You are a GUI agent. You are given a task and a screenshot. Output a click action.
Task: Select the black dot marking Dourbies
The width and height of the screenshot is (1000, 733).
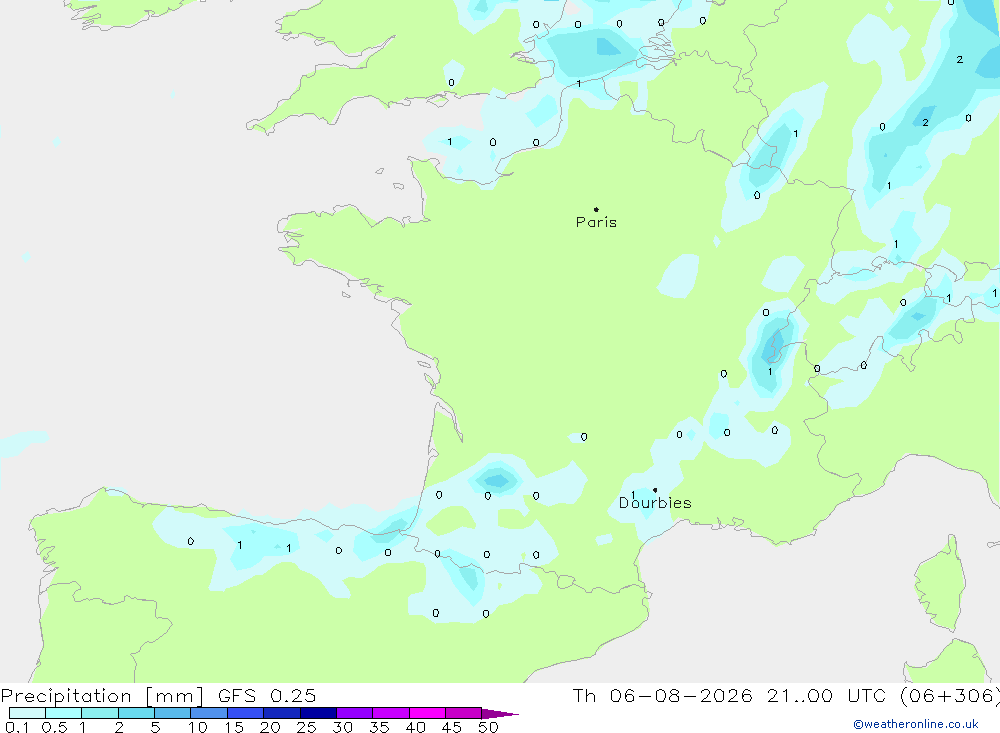click(x=655, y=490)
